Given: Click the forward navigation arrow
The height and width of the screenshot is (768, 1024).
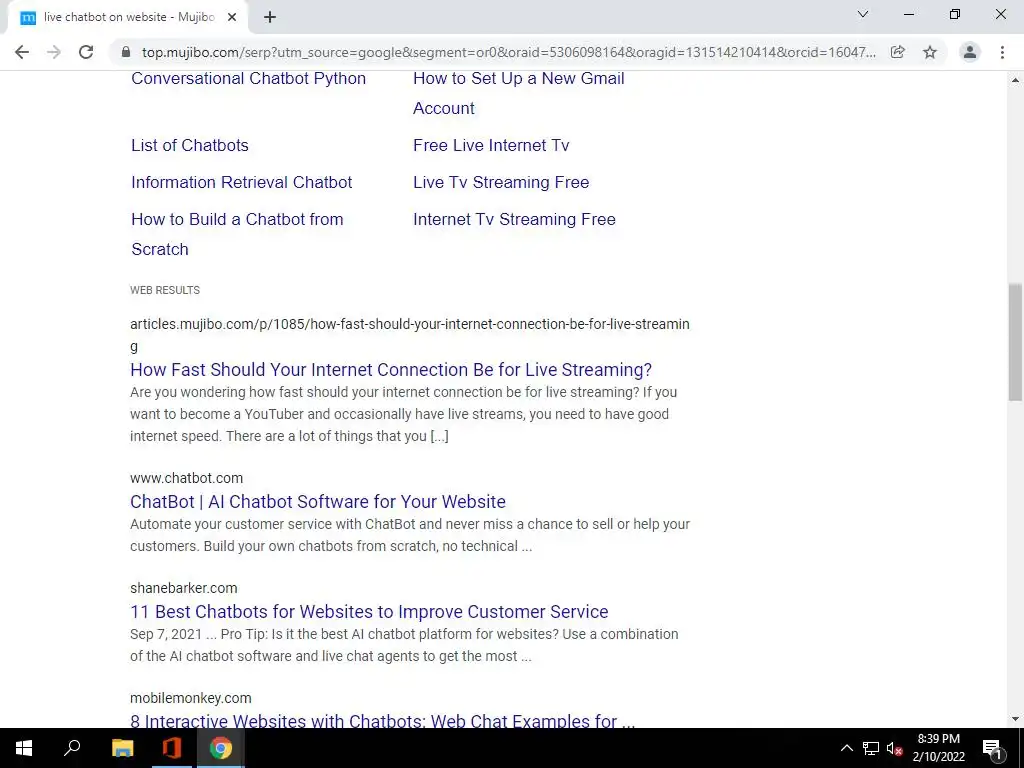Looking at the screenshot, I should 54,52.
